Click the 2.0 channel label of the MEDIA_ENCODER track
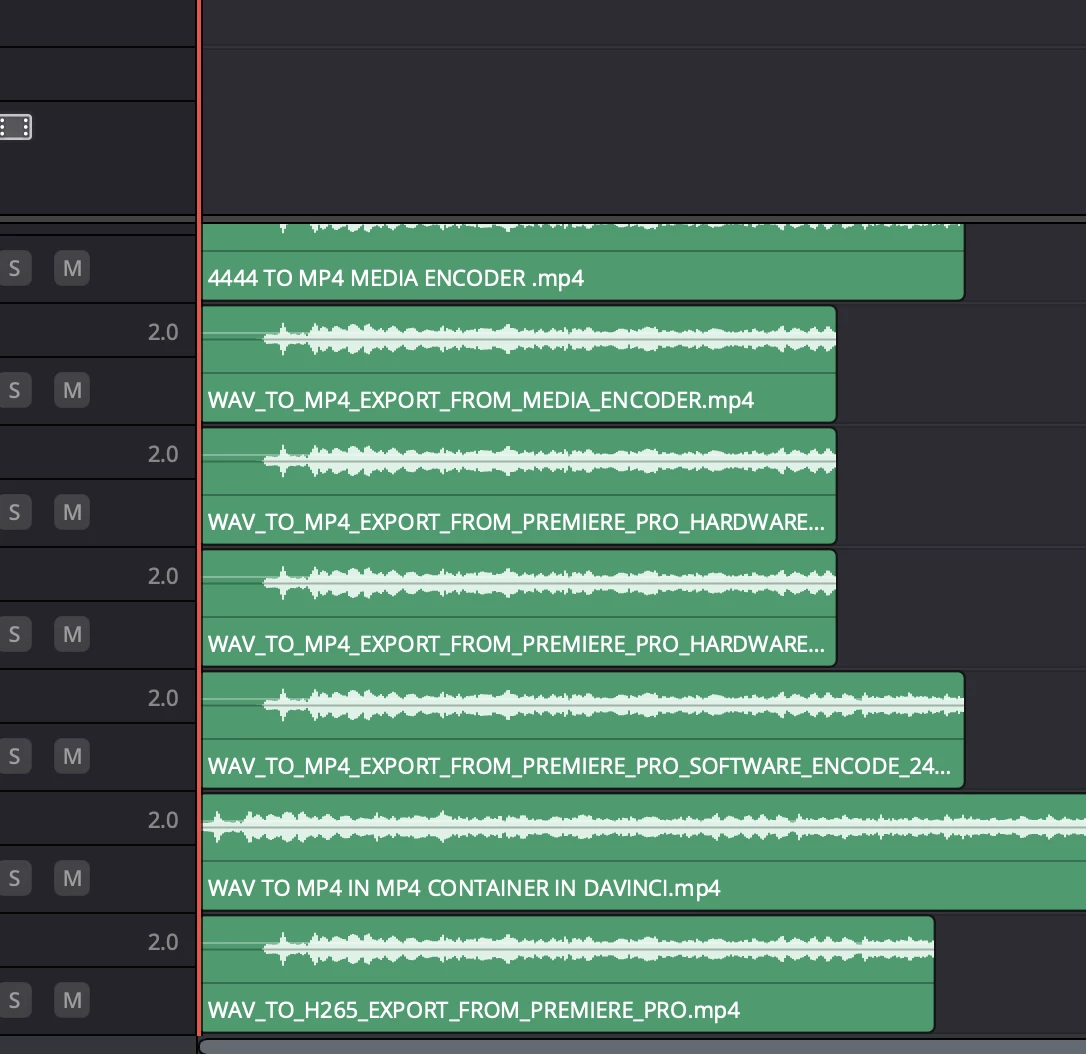The width and height of the screenshot is (1086, 1054). (163, 332)
